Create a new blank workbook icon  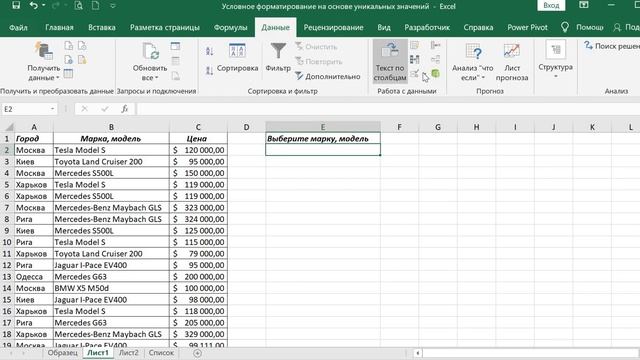96,5
